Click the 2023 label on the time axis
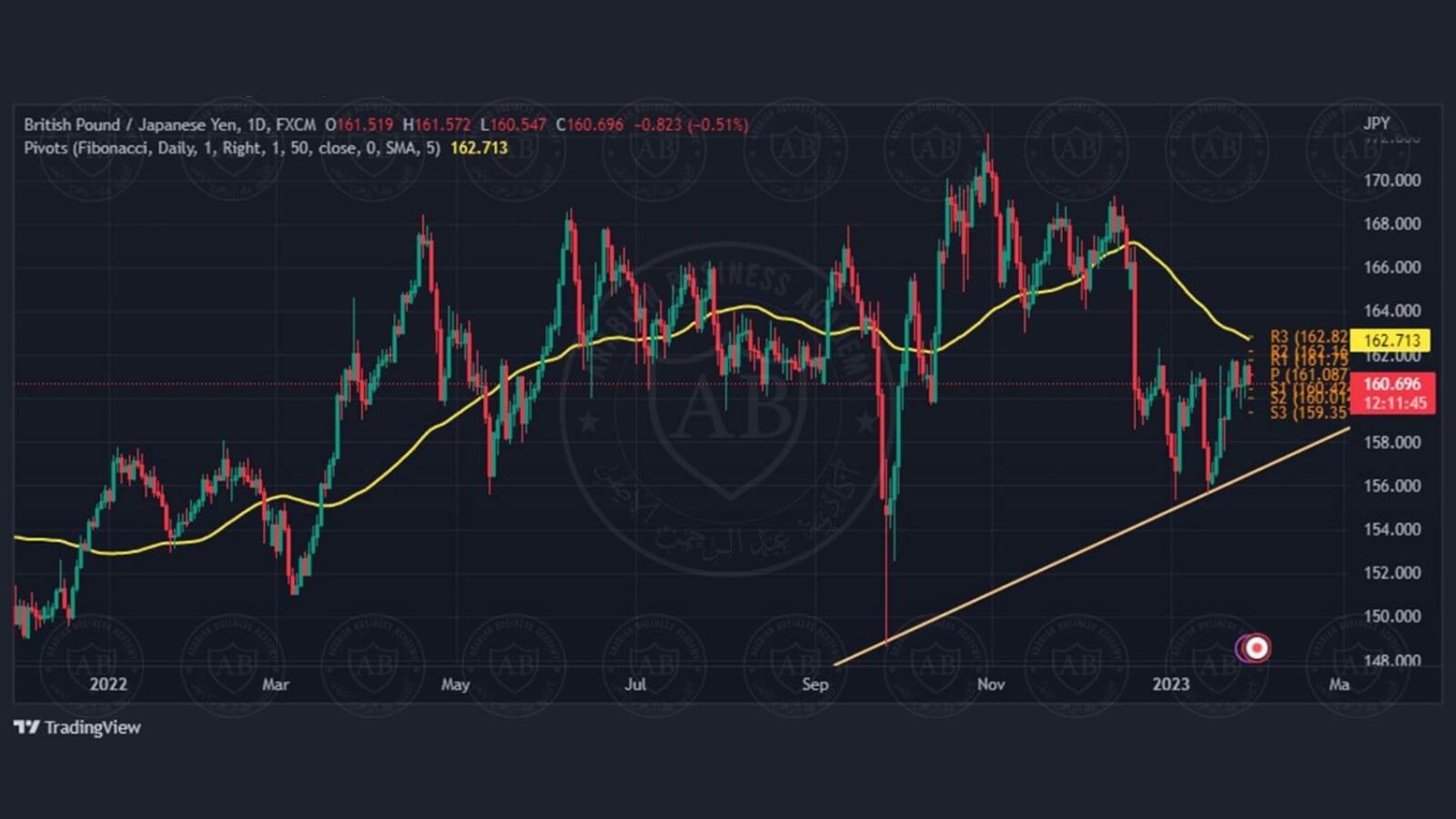 (1171, 684)
